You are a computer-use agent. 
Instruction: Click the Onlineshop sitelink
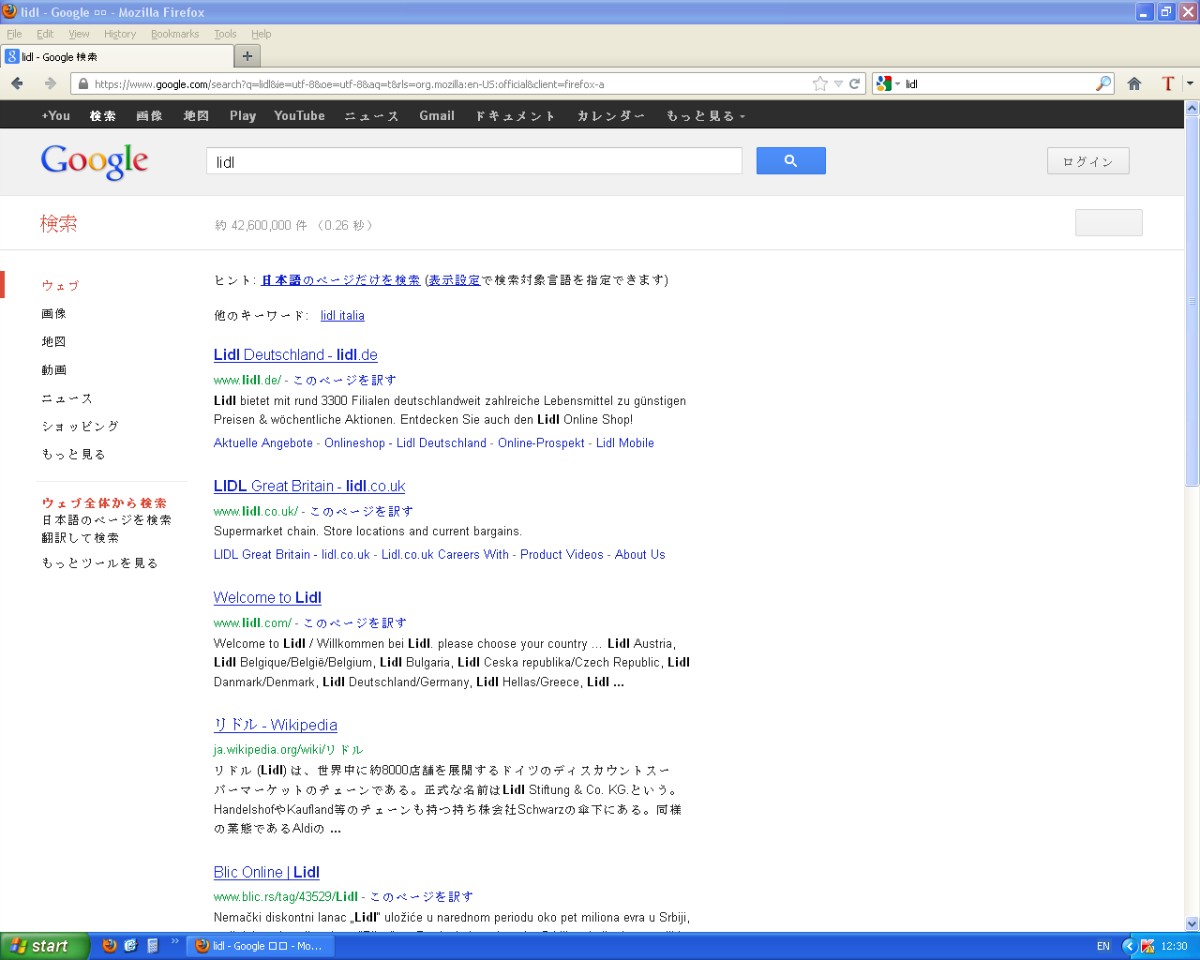354,443
